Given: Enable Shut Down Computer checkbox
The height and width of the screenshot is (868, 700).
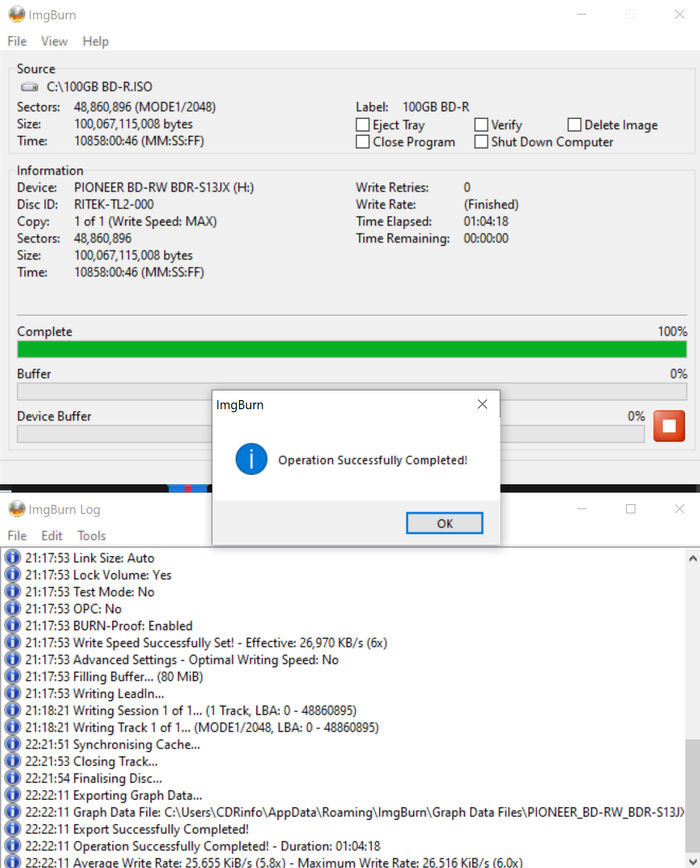Looking at the screenshot, I should (x=481, y=142).
